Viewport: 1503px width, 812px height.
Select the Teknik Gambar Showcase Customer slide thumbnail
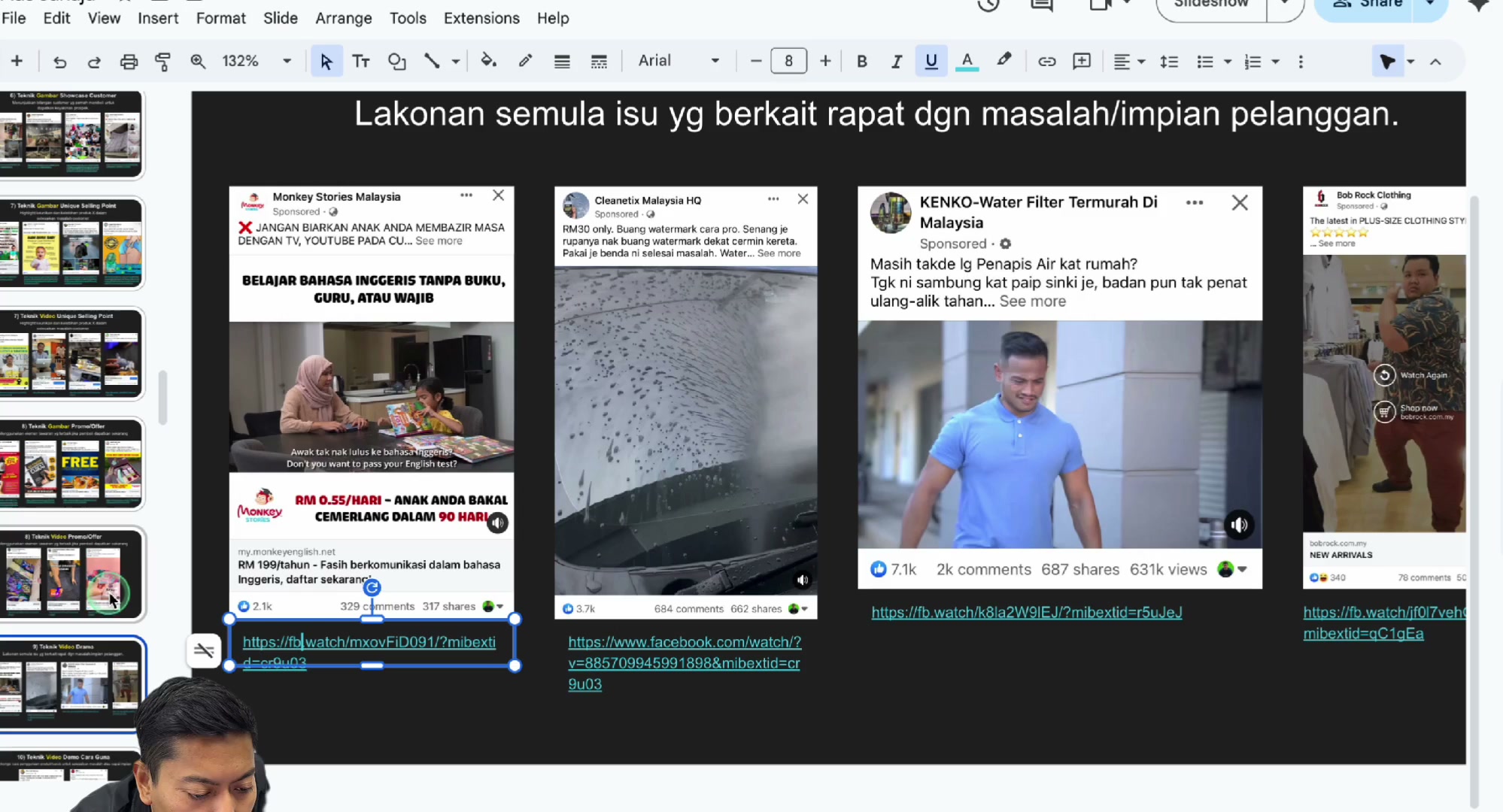tap(71, 134)
